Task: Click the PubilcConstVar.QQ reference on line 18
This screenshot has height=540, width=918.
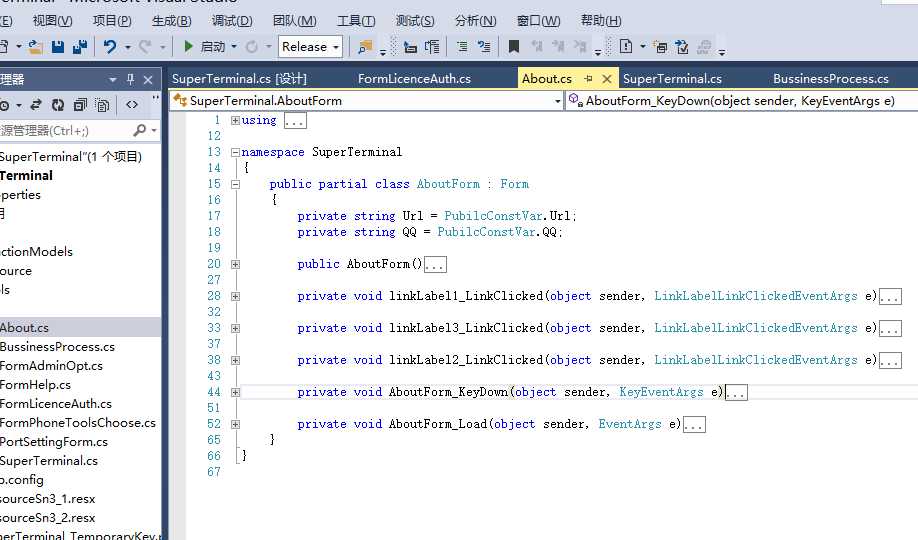Action: click(x=497, y=232)
